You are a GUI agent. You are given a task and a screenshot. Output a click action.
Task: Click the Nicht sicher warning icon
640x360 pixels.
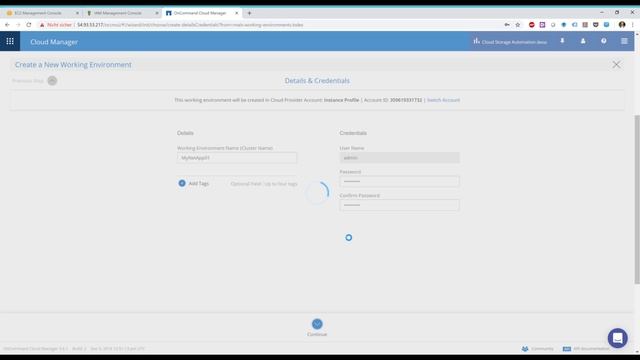(x=42, y=25)
